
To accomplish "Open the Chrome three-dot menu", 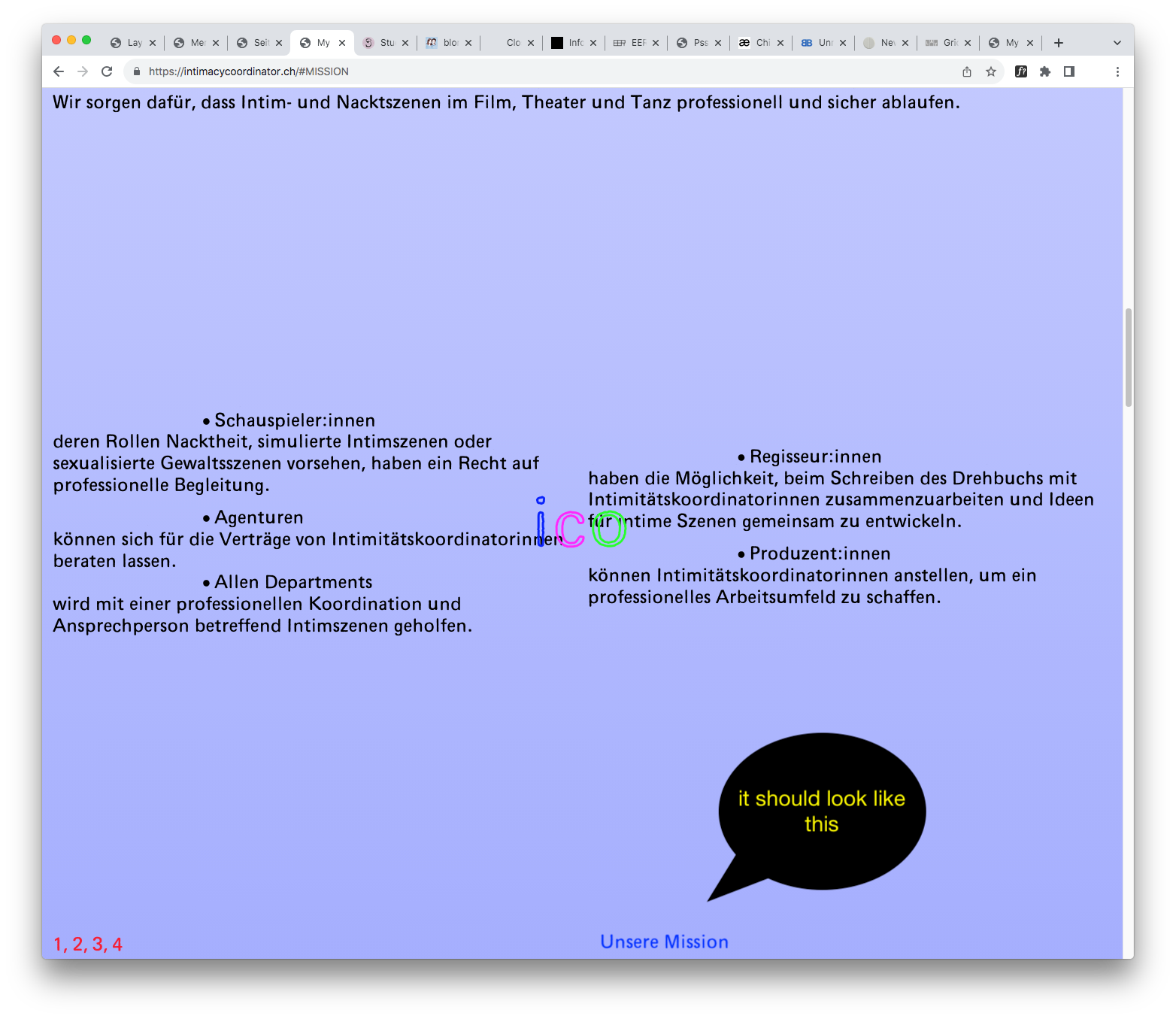I will [x=1117, y=71].
